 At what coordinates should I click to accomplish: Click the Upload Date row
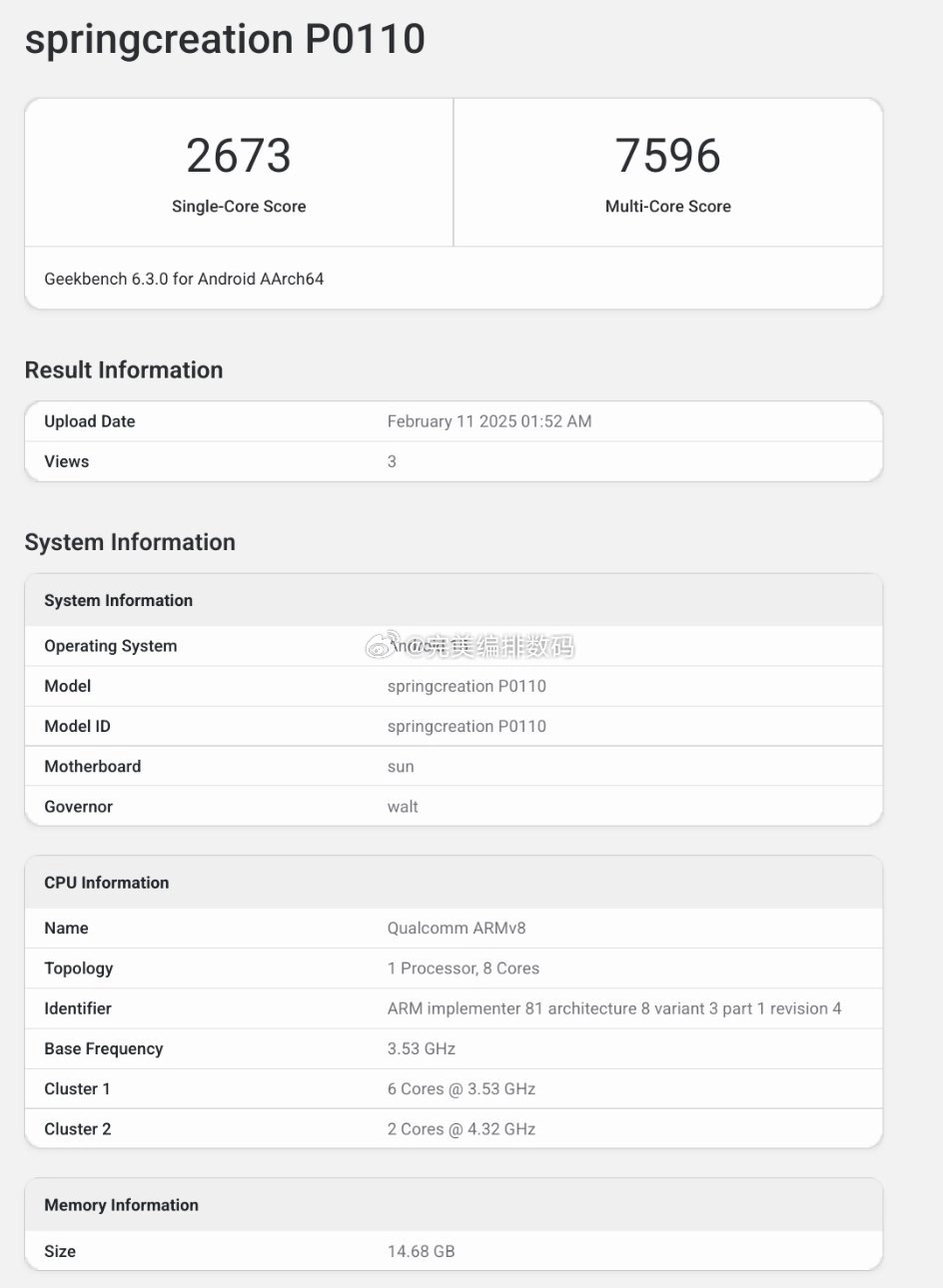(x=452, y=420)
